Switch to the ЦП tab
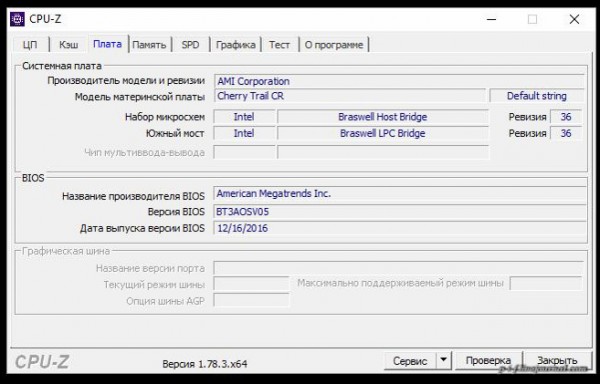Image resolution: width=600 pixels, height=384 pixels. pyautogui.click(x=30, y=45)
